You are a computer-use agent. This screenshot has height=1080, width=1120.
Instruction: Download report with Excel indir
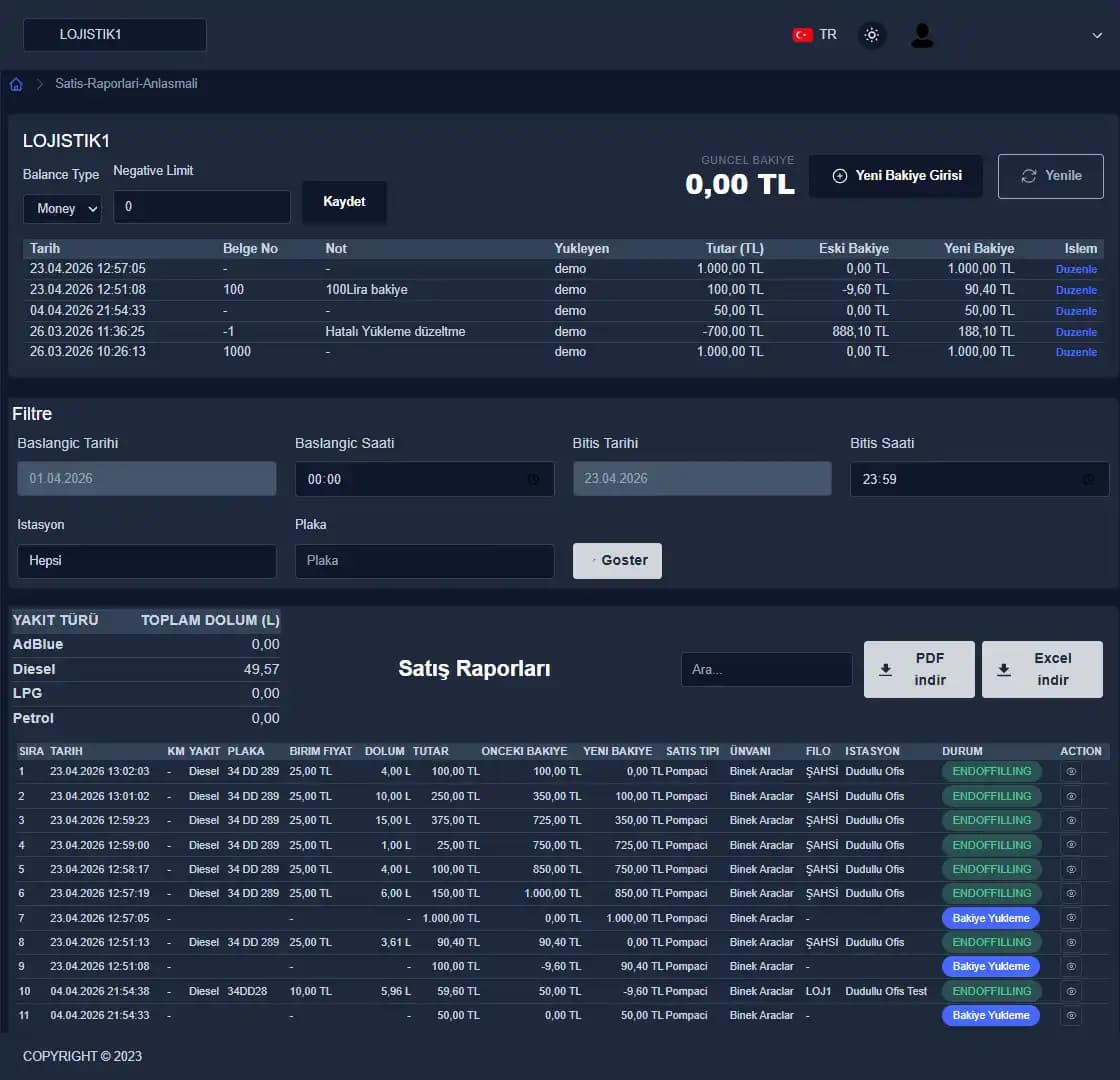(1042, 669)
